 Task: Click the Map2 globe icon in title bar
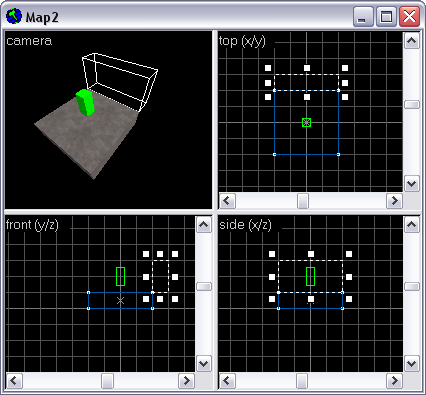click(14, 16)
